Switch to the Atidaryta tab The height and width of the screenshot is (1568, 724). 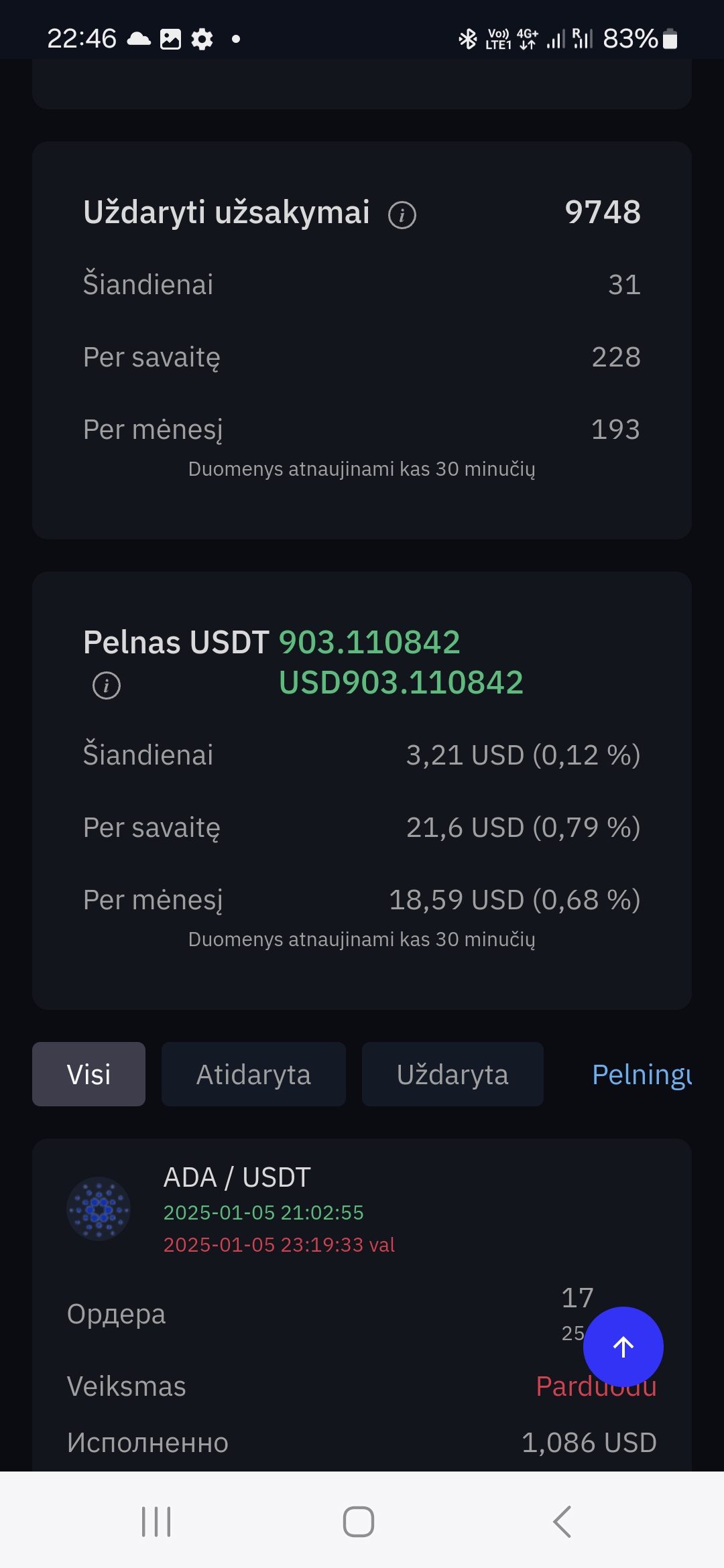(253, 1074)
